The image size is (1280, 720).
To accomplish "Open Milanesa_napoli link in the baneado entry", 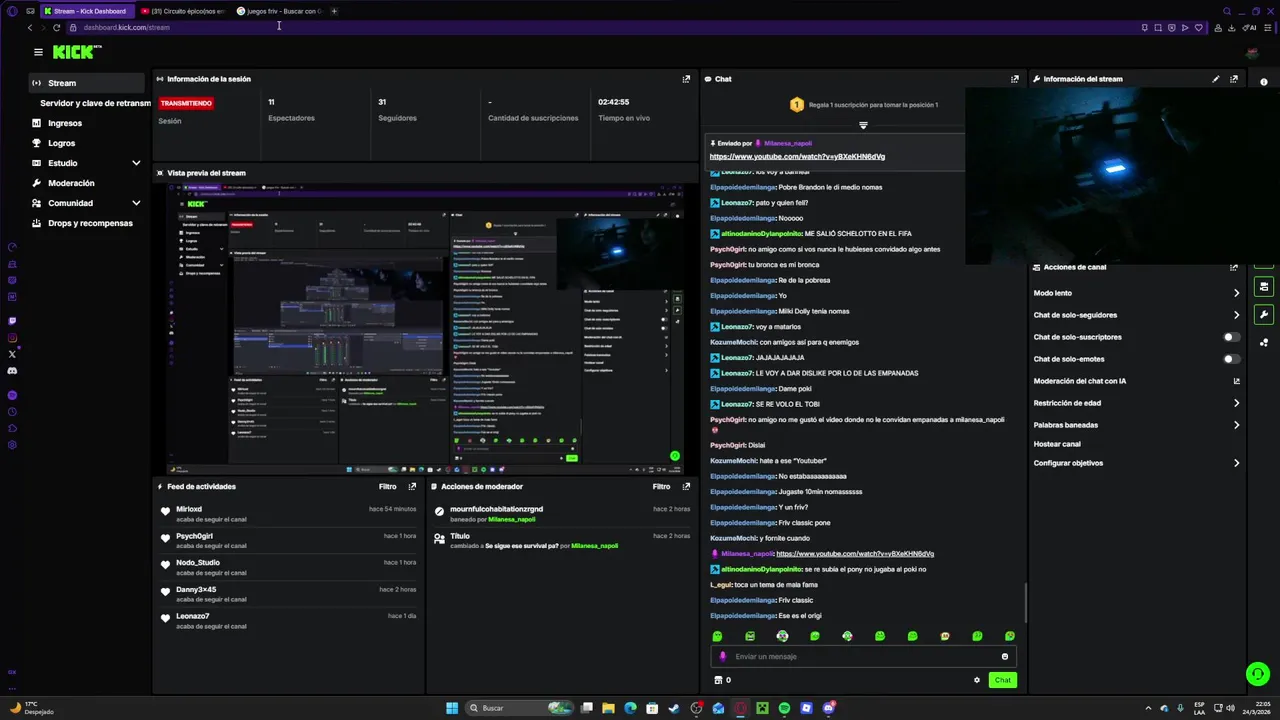I will [512, 519].
